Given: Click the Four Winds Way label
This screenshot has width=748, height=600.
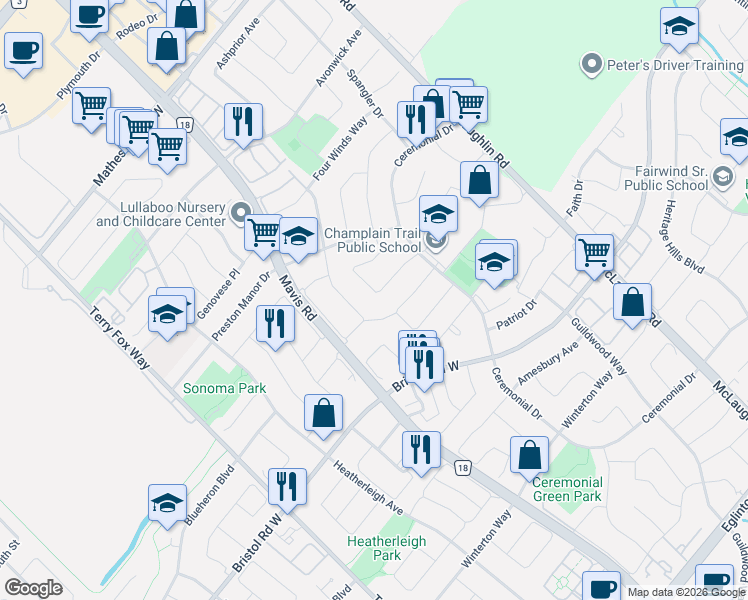Looking at the screenshot, I should tap(340, 149).
